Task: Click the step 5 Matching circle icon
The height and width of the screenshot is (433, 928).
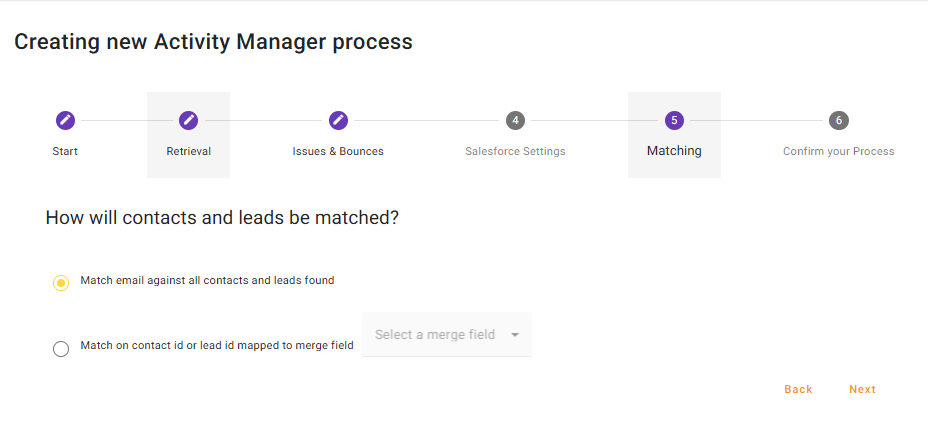Action: point(674,120)
